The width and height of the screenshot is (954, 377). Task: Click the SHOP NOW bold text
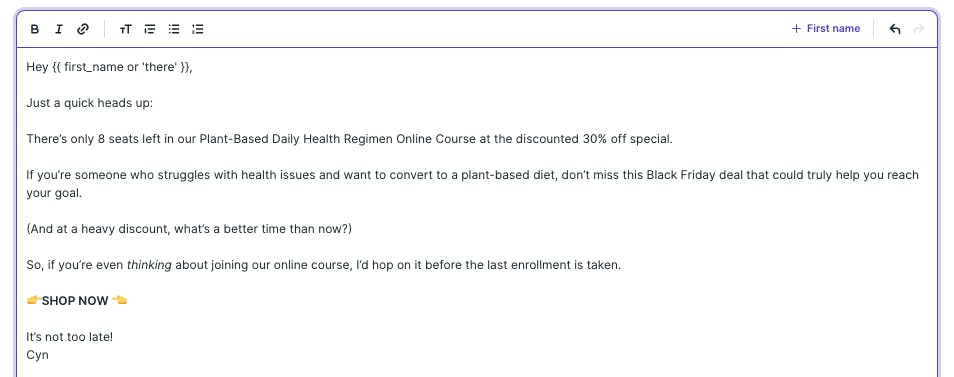pos(75,300)
